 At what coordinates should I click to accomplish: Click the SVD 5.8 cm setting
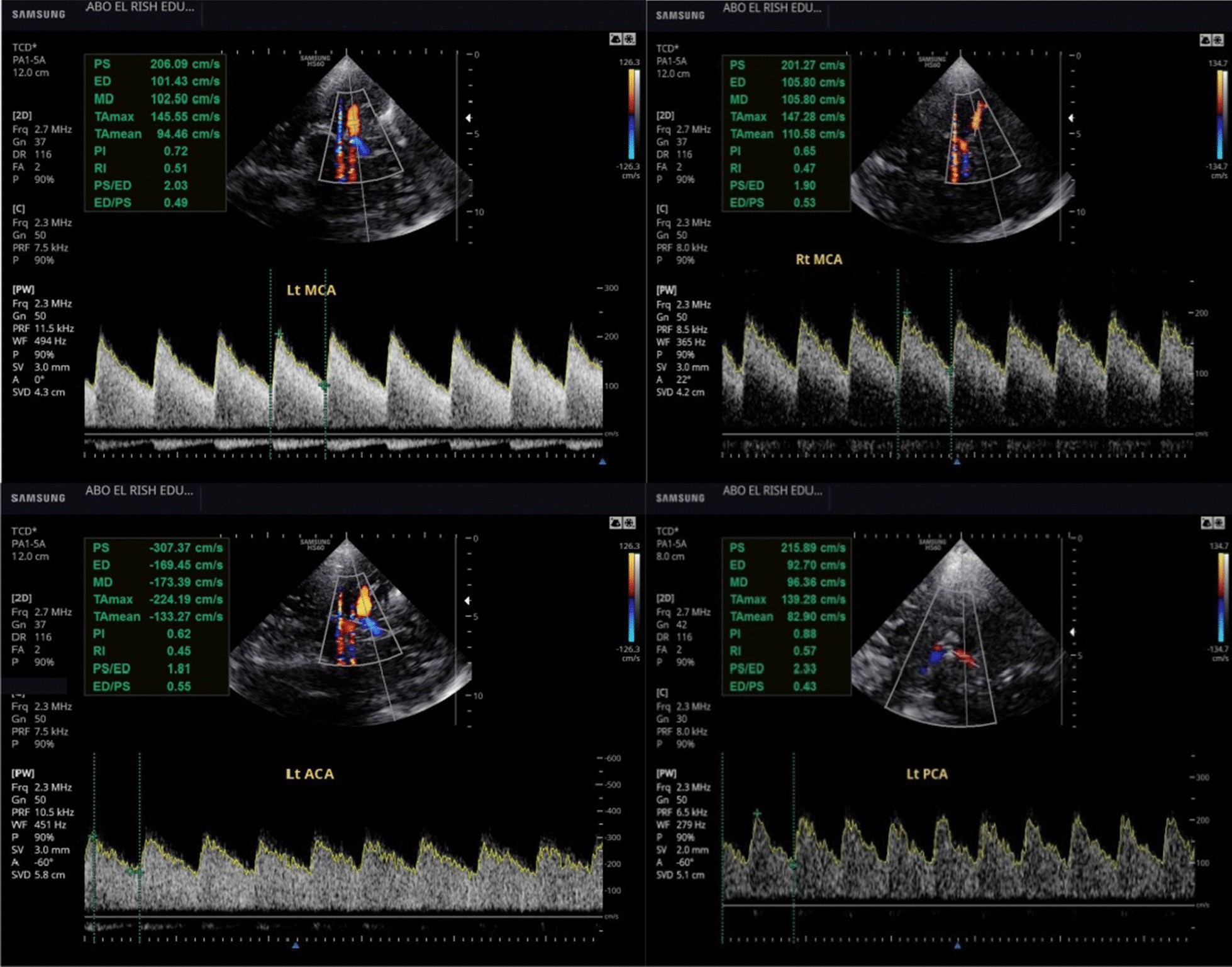click(x=38, y=875)
